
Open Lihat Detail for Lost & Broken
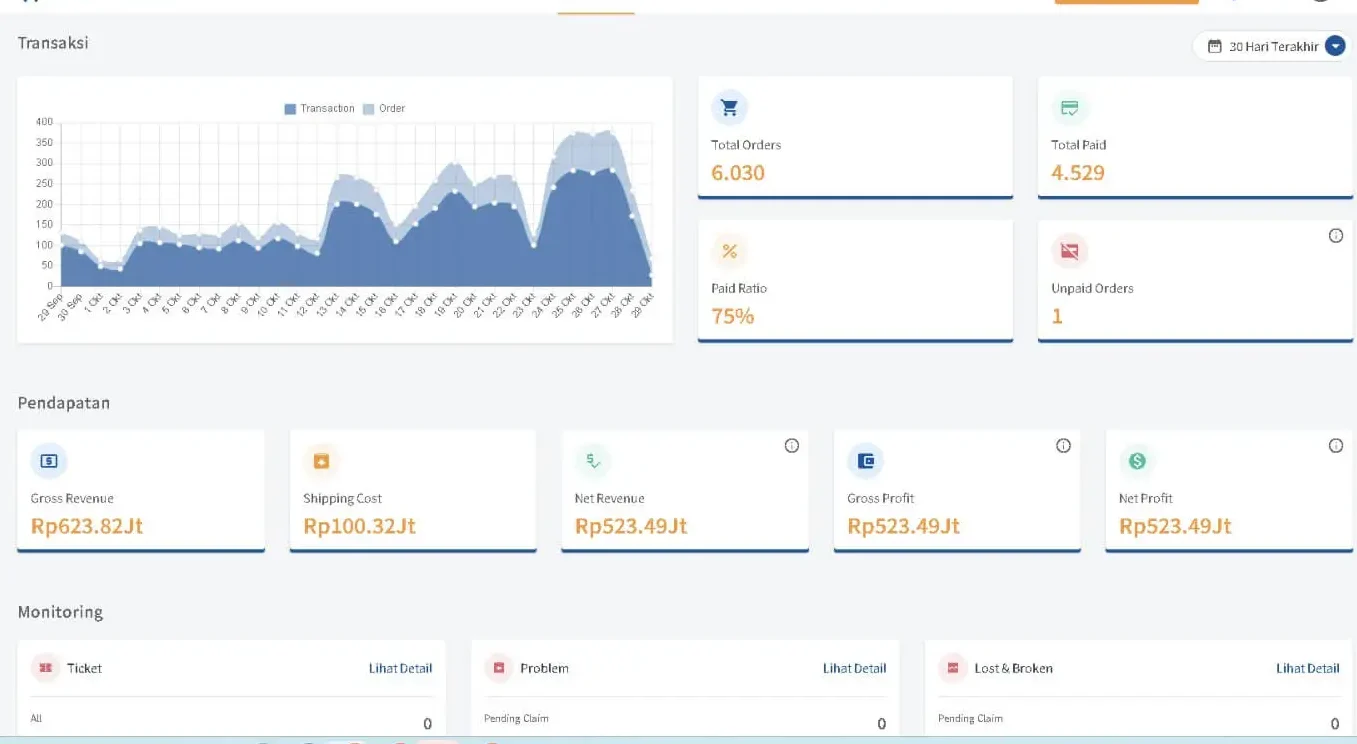1307,668
